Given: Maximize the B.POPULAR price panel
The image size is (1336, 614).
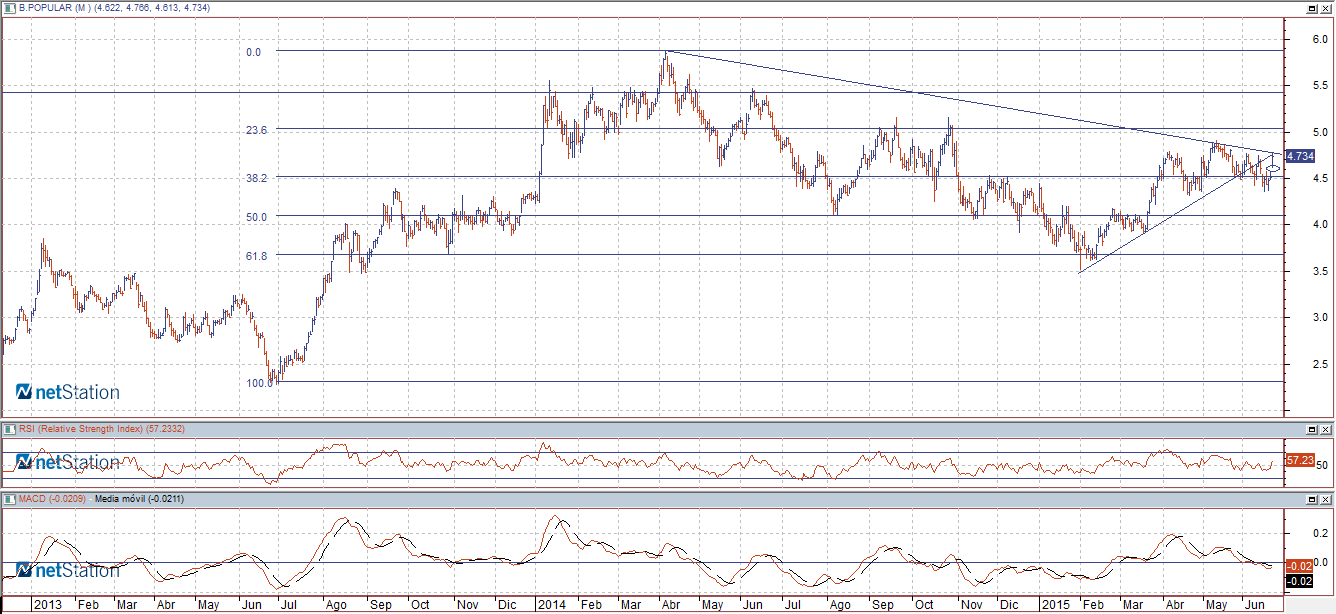Looking at the screenshot, I should coord(1311,8).
